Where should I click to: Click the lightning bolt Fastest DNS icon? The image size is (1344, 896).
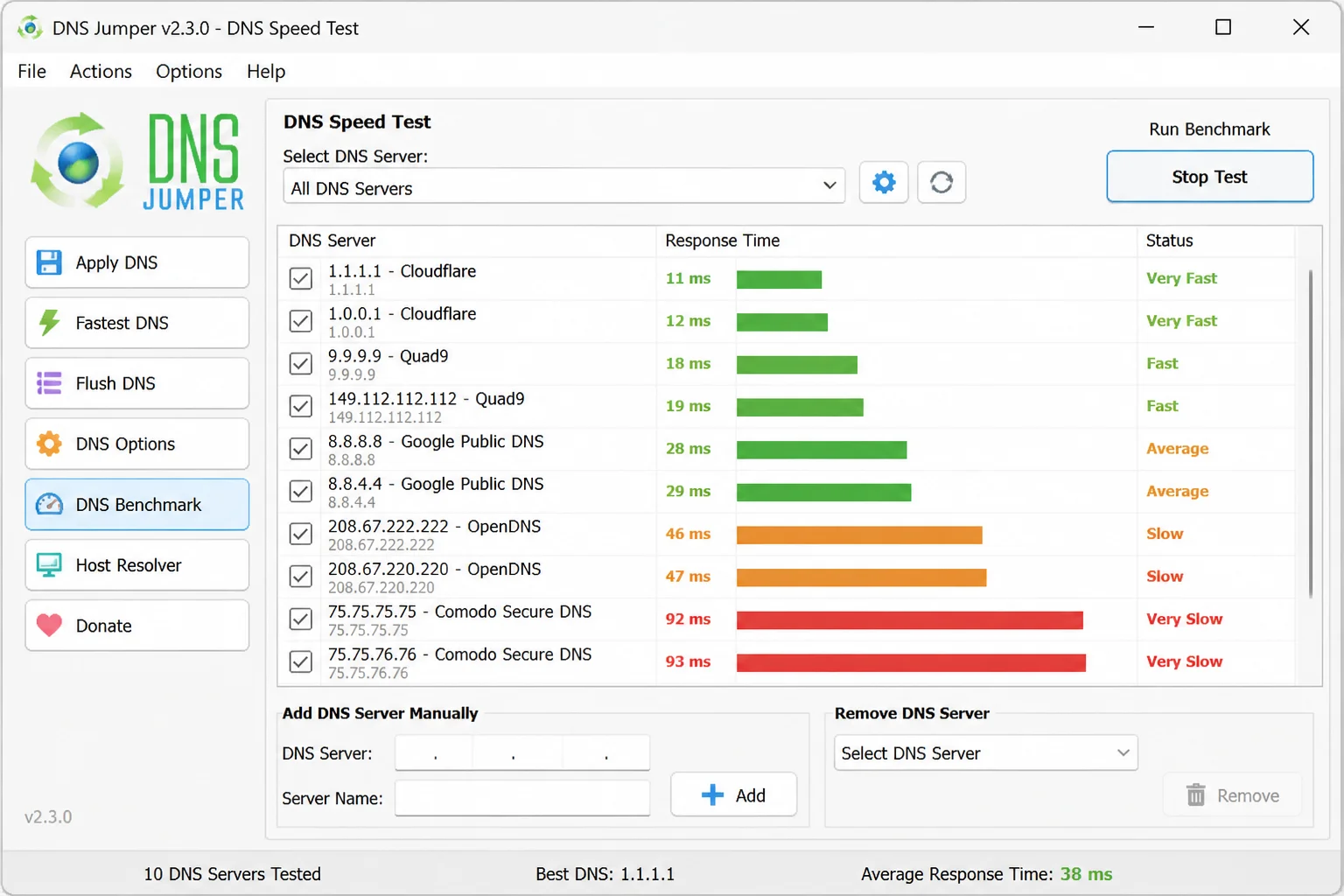pos(49,323)
